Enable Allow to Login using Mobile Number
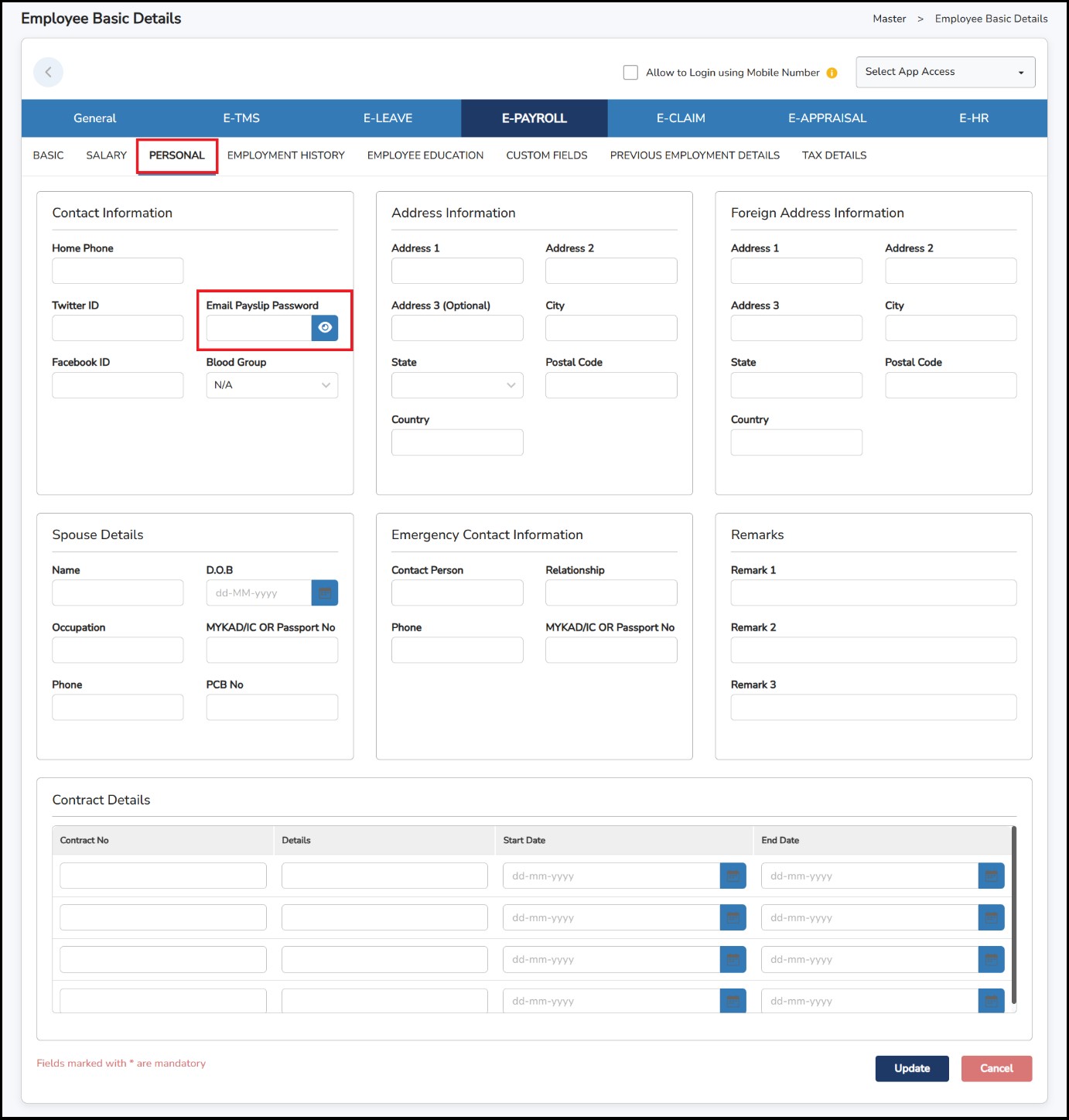Viewport: 1069px width, 1120px height. 630,73
